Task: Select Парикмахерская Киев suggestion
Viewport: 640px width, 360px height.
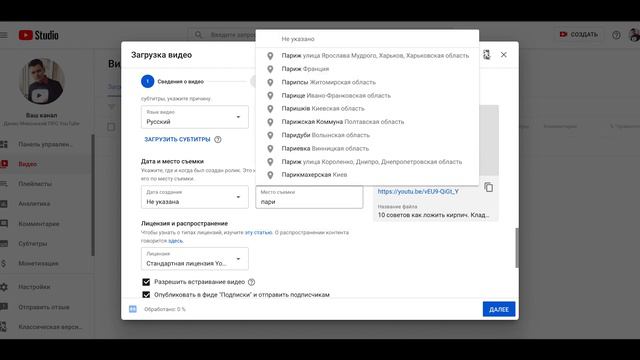Action: [x=367, y=175]
